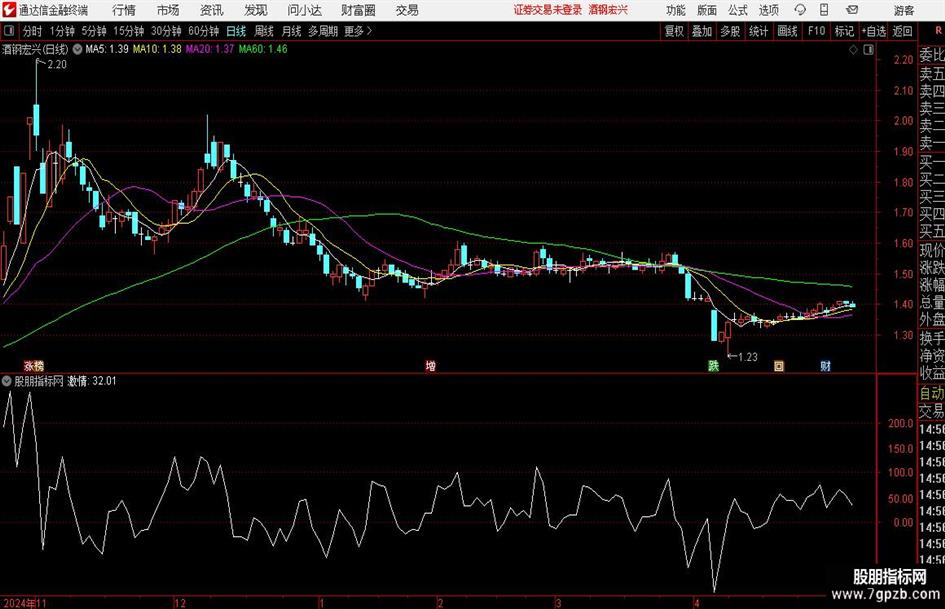Click the 叠加 overlay button
The height and width of the screenshot is (609, 945).
pyautogui.click(x=702, y=31)
